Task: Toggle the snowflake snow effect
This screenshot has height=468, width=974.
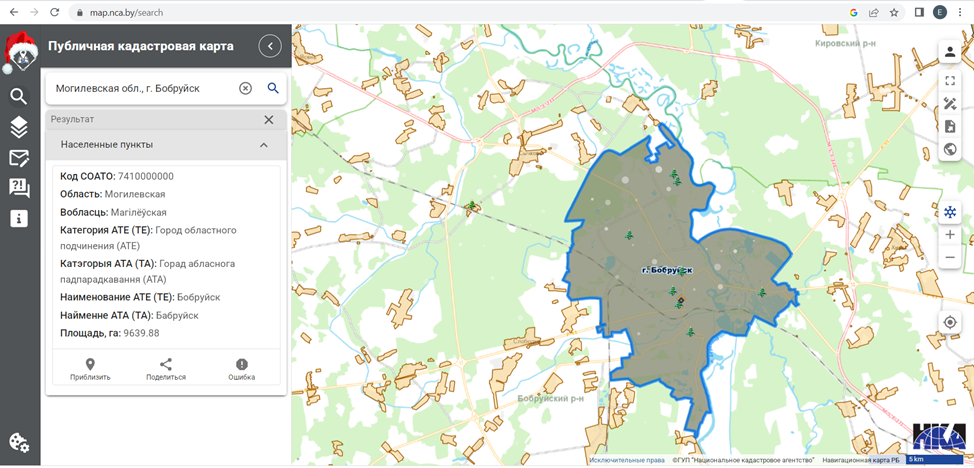Action: tap(949, 212)
